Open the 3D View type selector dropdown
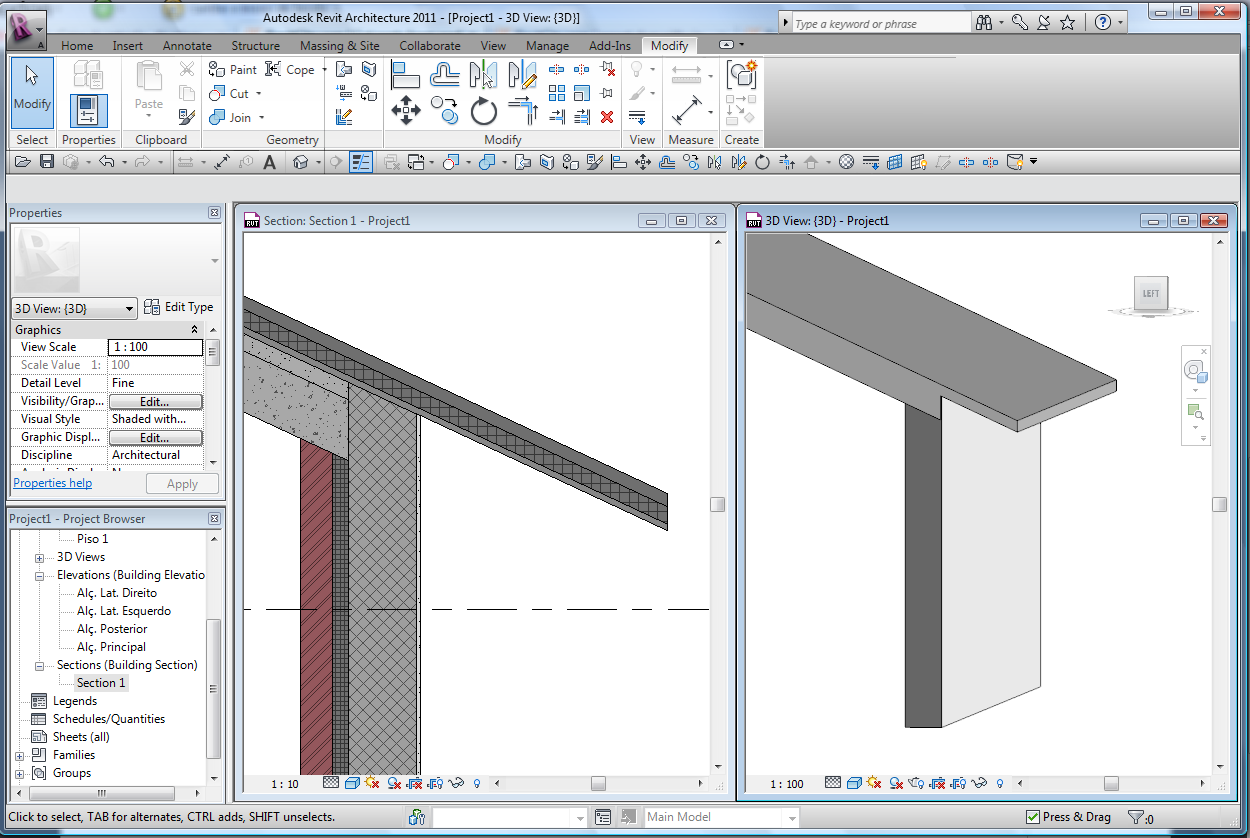This screenshot has width=1250, height=838. tap(129, 309)
